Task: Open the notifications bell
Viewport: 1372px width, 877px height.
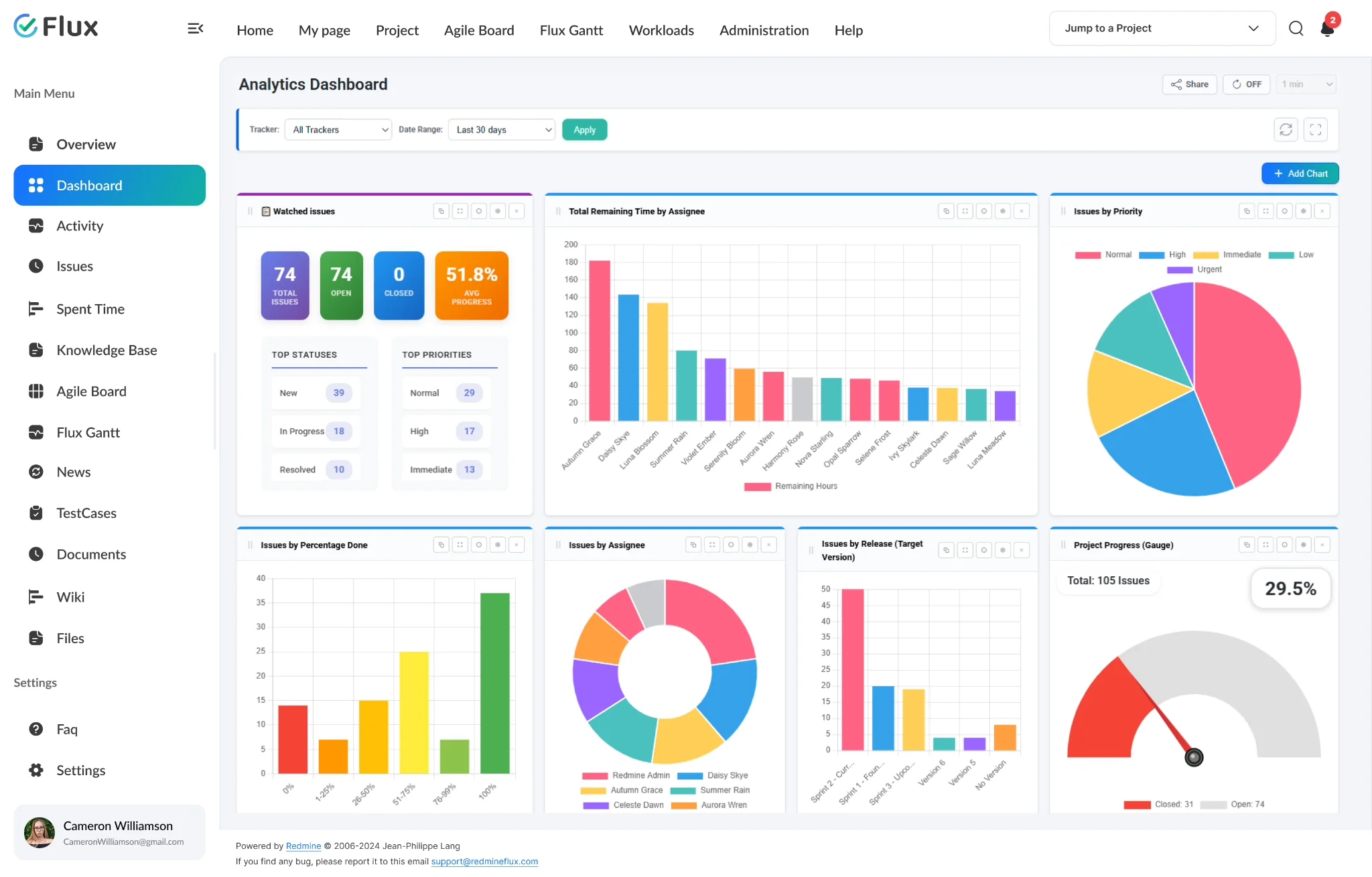Action: (x=1327, y=28)
